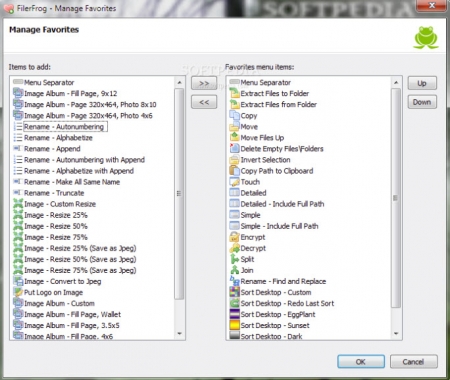450x380 pixels.
Task: Click the Copy Path to Clipboard icon
Action: click(x=235, y=170)
